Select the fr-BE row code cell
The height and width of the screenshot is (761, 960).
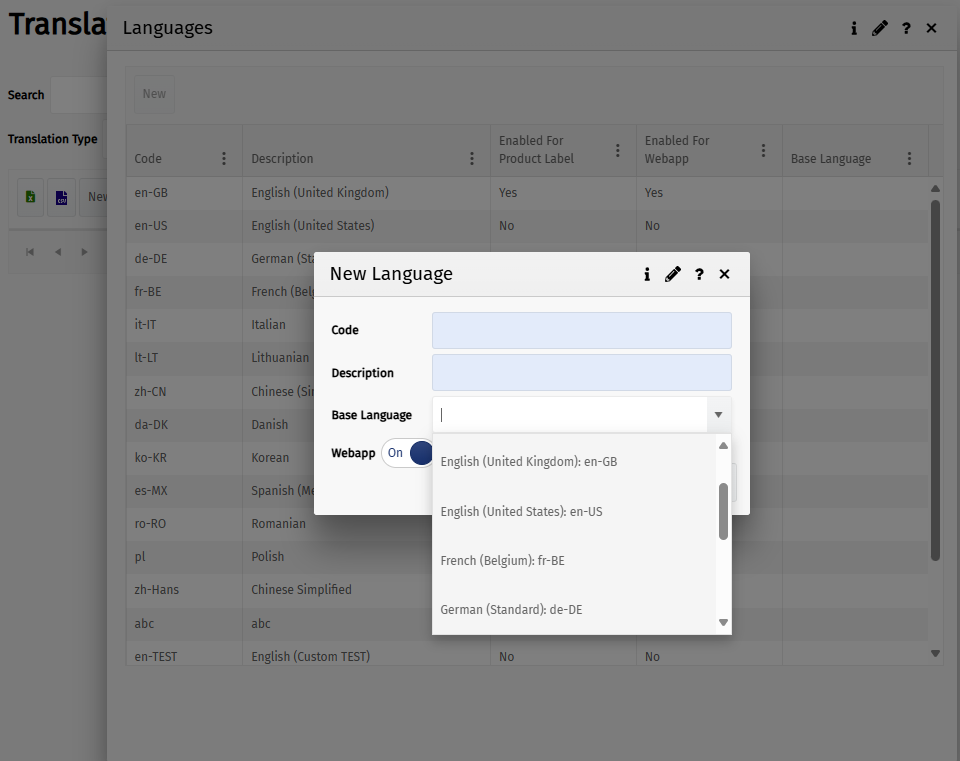[184, 292]
